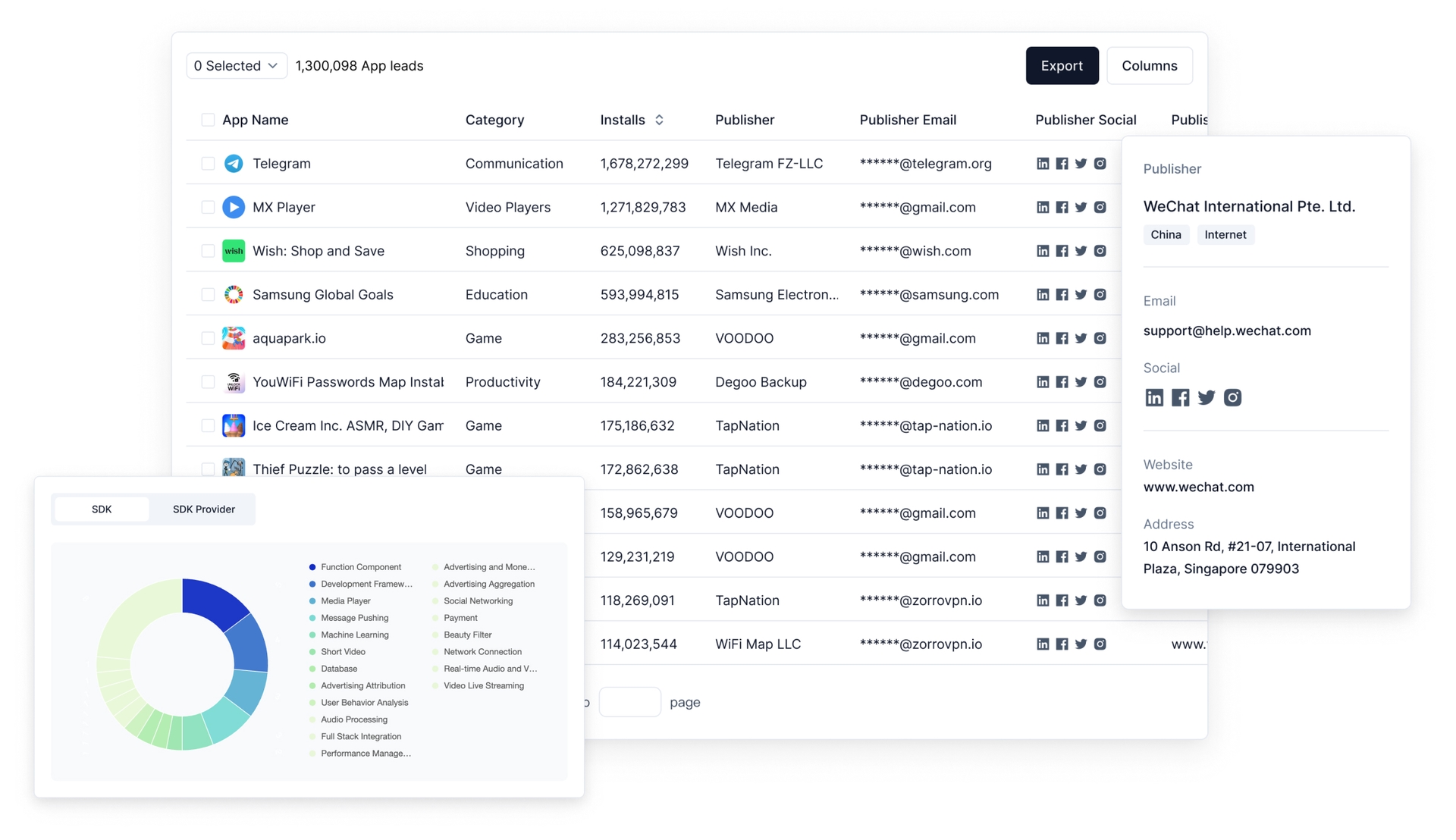This screenshot has width=1456, height=840.
Task: Open the Columns button
Action: point(1149,66)
